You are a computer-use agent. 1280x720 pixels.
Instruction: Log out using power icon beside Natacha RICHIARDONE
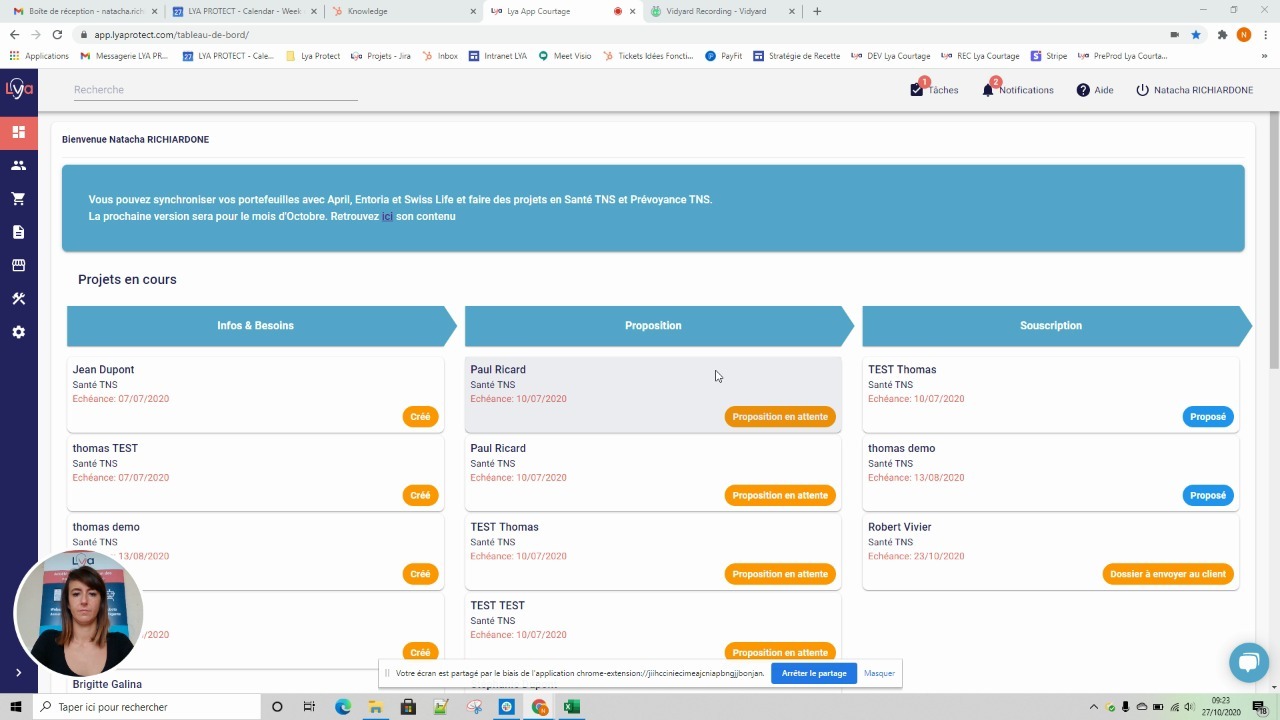[x=1142, y=90]
